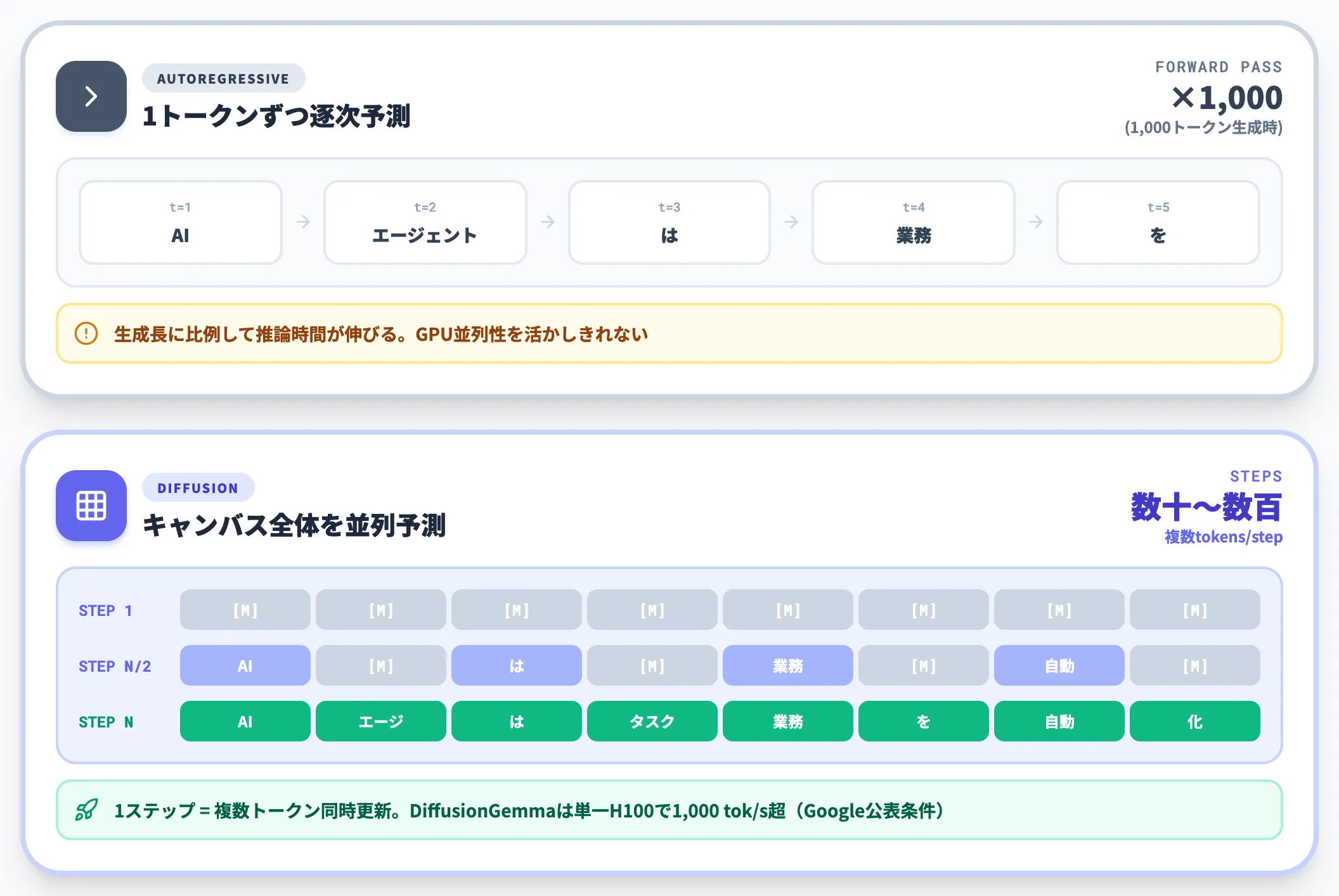Click the green AI cell in the STEP N row
Screen dimensions: 1339x896
click(245, 721)
